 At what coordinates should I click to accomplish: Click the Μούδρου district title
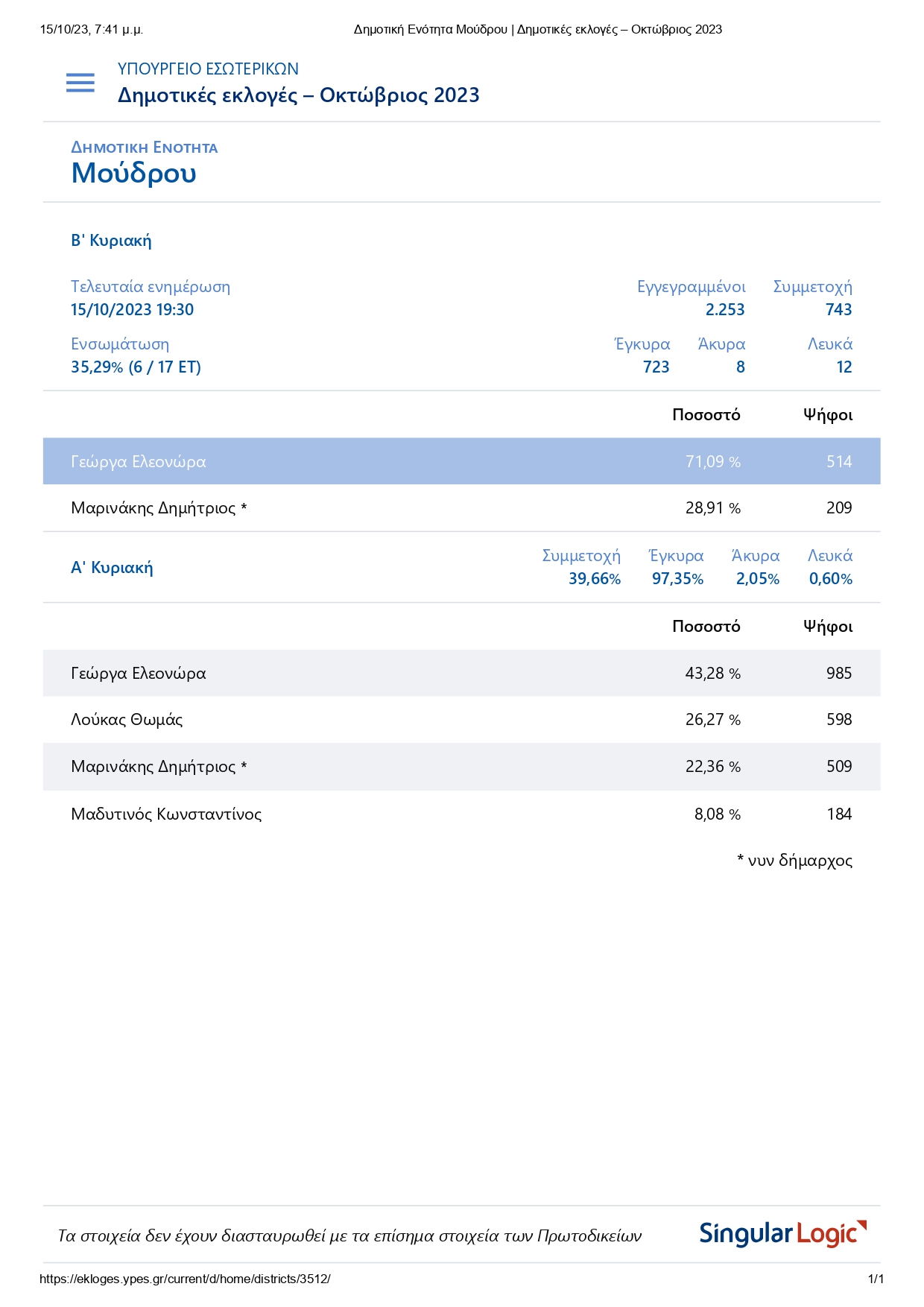tap(133, 174)
